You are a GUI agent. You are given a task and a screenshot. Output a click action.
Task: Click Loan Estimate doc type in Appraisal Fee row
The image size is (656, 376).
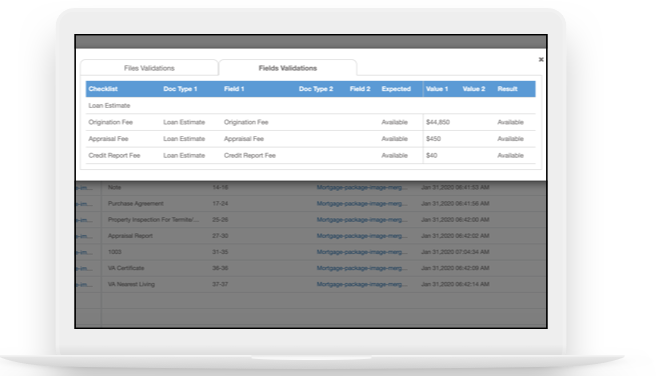(184, 138)
